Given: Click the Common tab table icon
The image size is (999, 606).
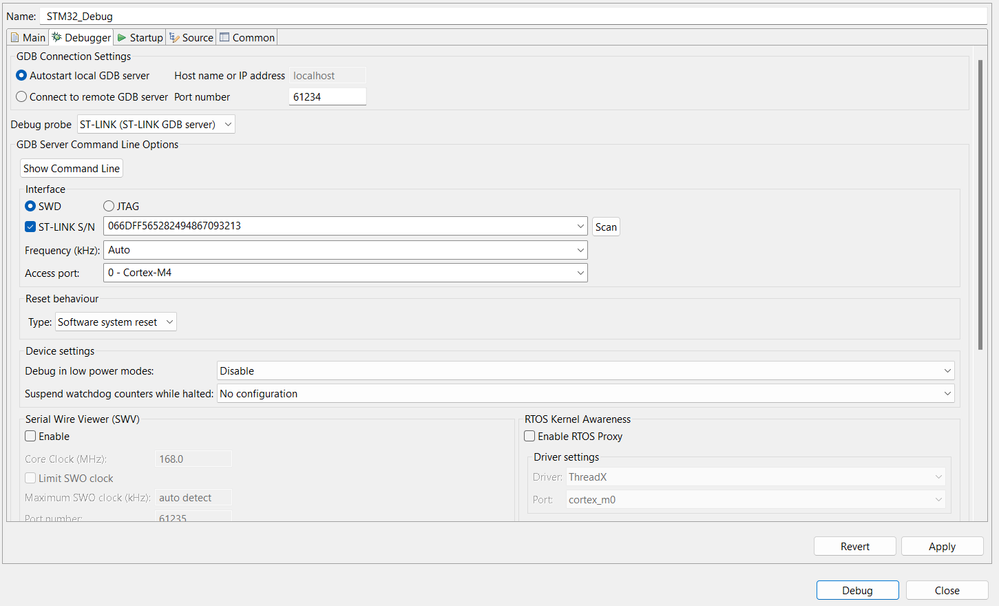Looking at the screenshot, I should 224,38.
